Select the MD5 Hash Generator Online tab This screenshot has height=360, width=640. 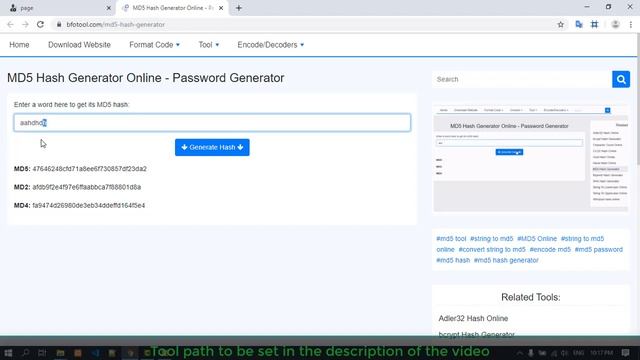[x=172, y=8]
